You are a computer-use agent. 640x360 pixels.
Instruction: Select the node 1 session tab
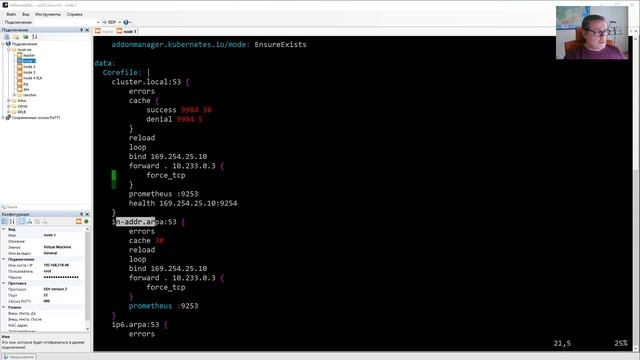click(127, 31)
